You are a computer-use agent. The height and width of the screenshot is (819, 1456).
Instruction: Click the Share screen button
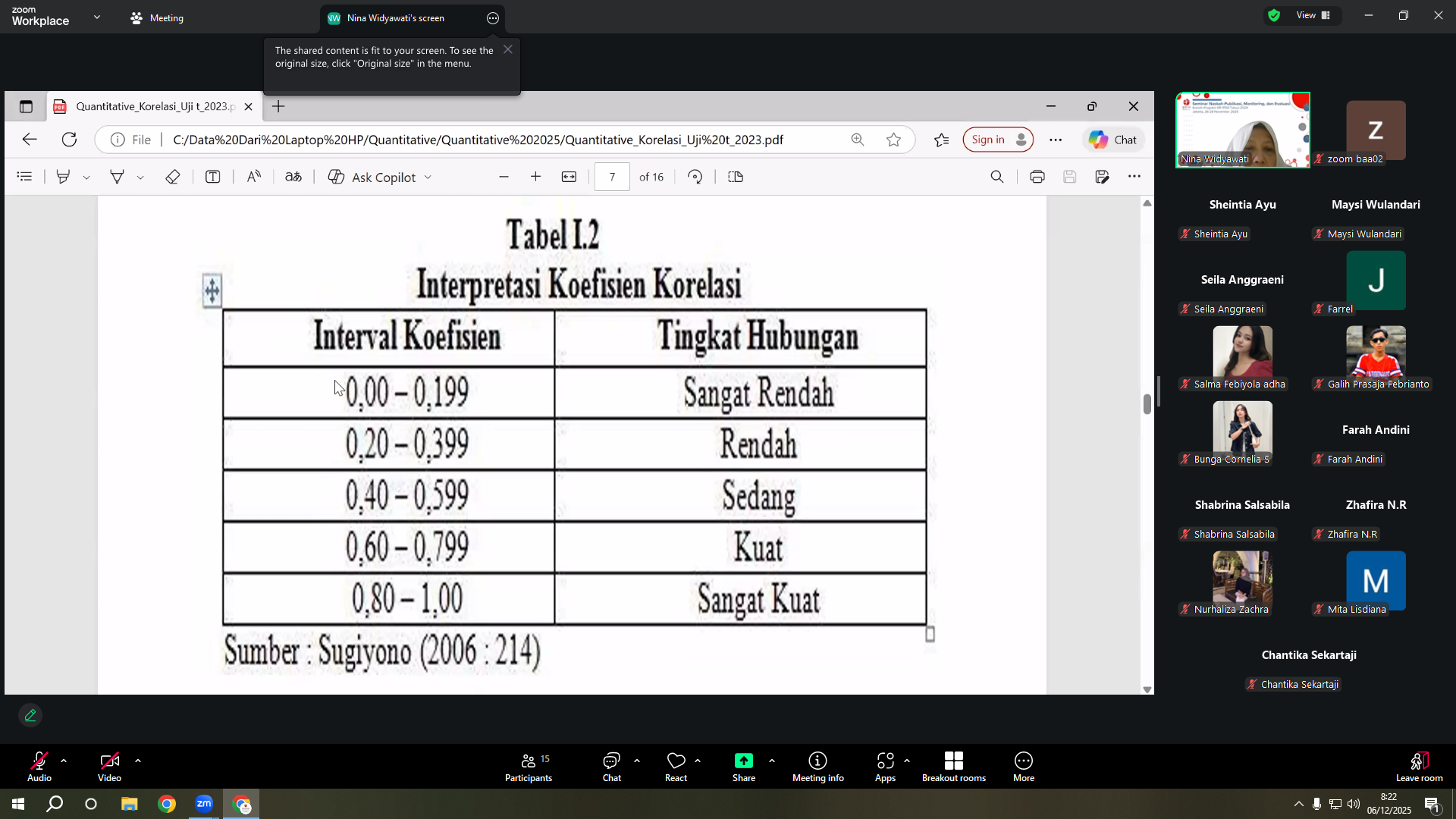click(x=744, y=767)
